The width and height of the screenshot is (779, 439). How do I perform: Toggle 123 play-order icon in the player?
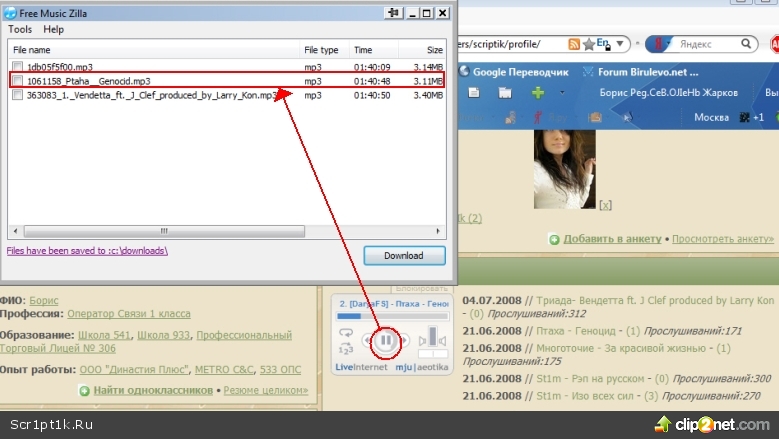tap(346, 349)
